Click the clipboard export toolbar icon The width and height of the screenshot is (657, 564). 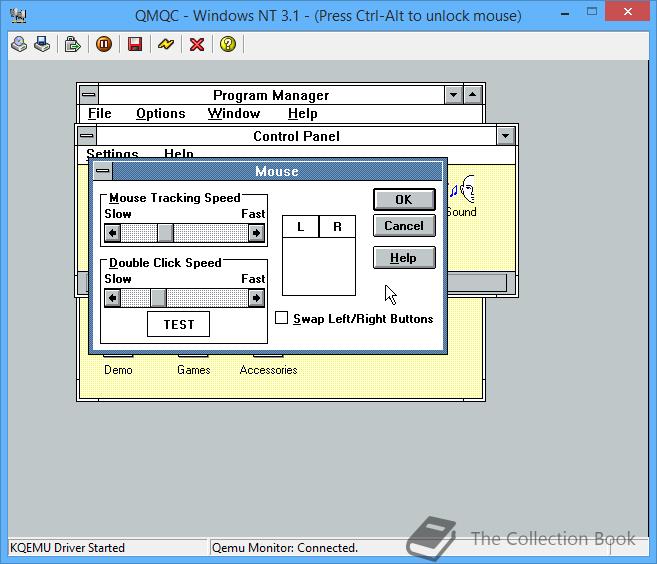coord(72,44)
